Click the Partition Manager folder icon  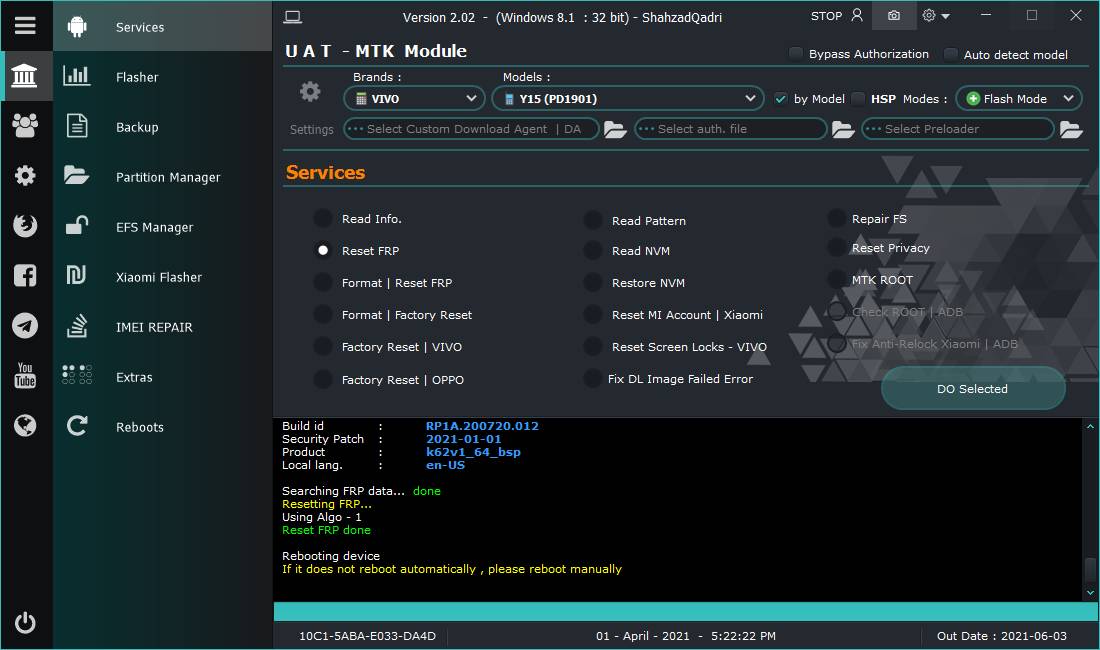click(x=76, y=175)
